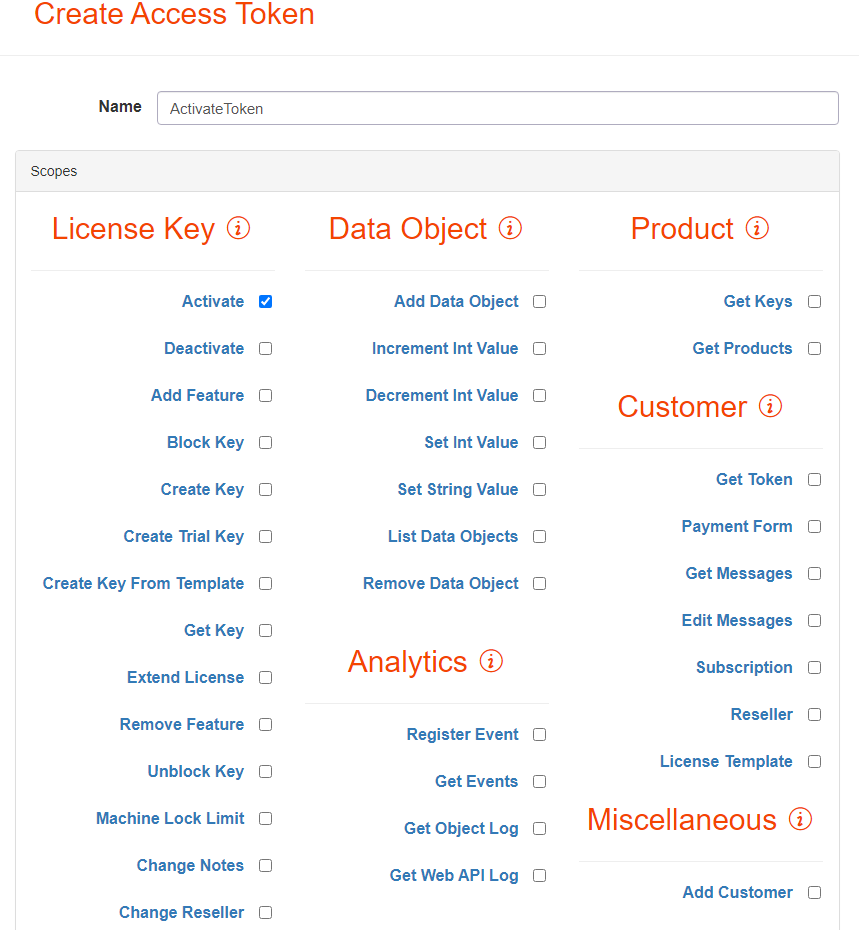Click the Get Products link

(x=742, y=348)
